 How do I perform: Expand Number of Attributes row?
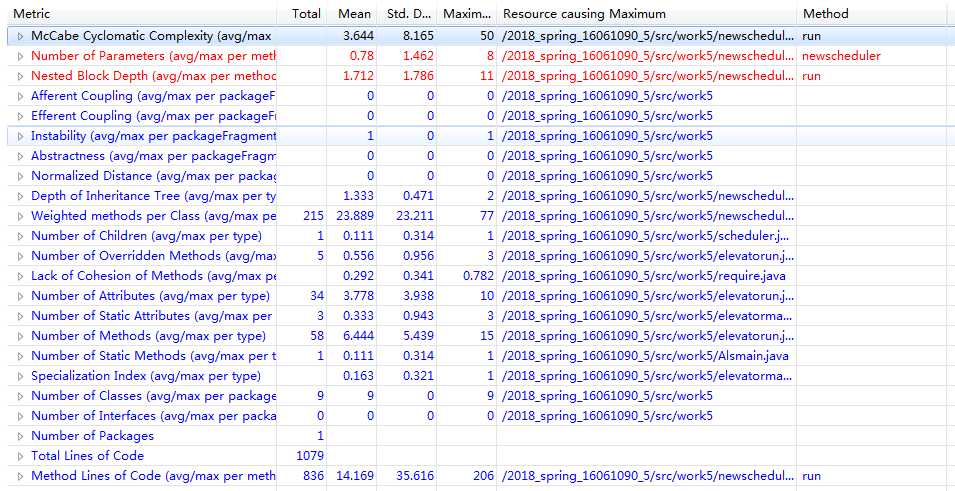click(21, 297)
